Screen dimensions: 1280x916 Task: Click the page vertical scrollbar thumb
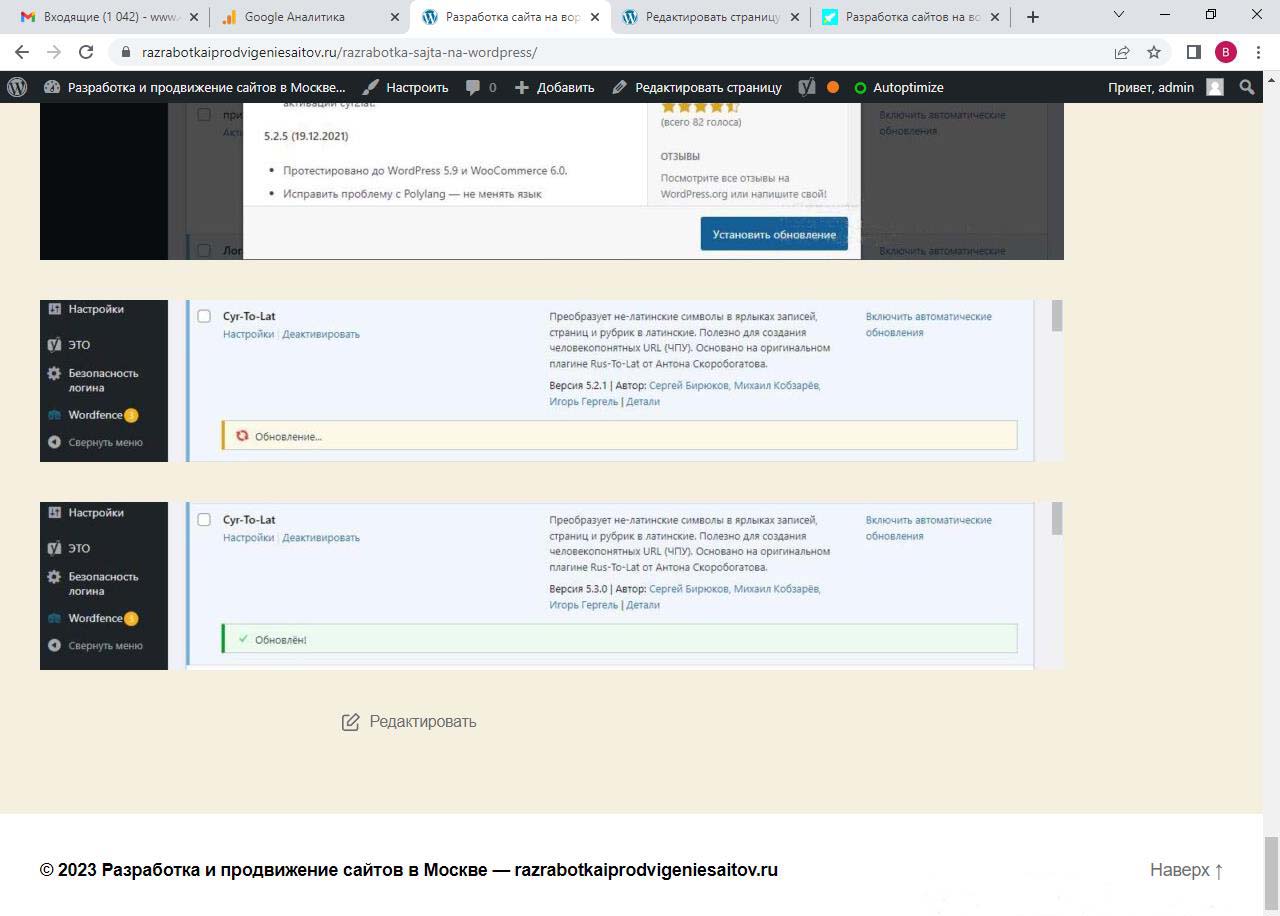click(x=1271, y=868)
